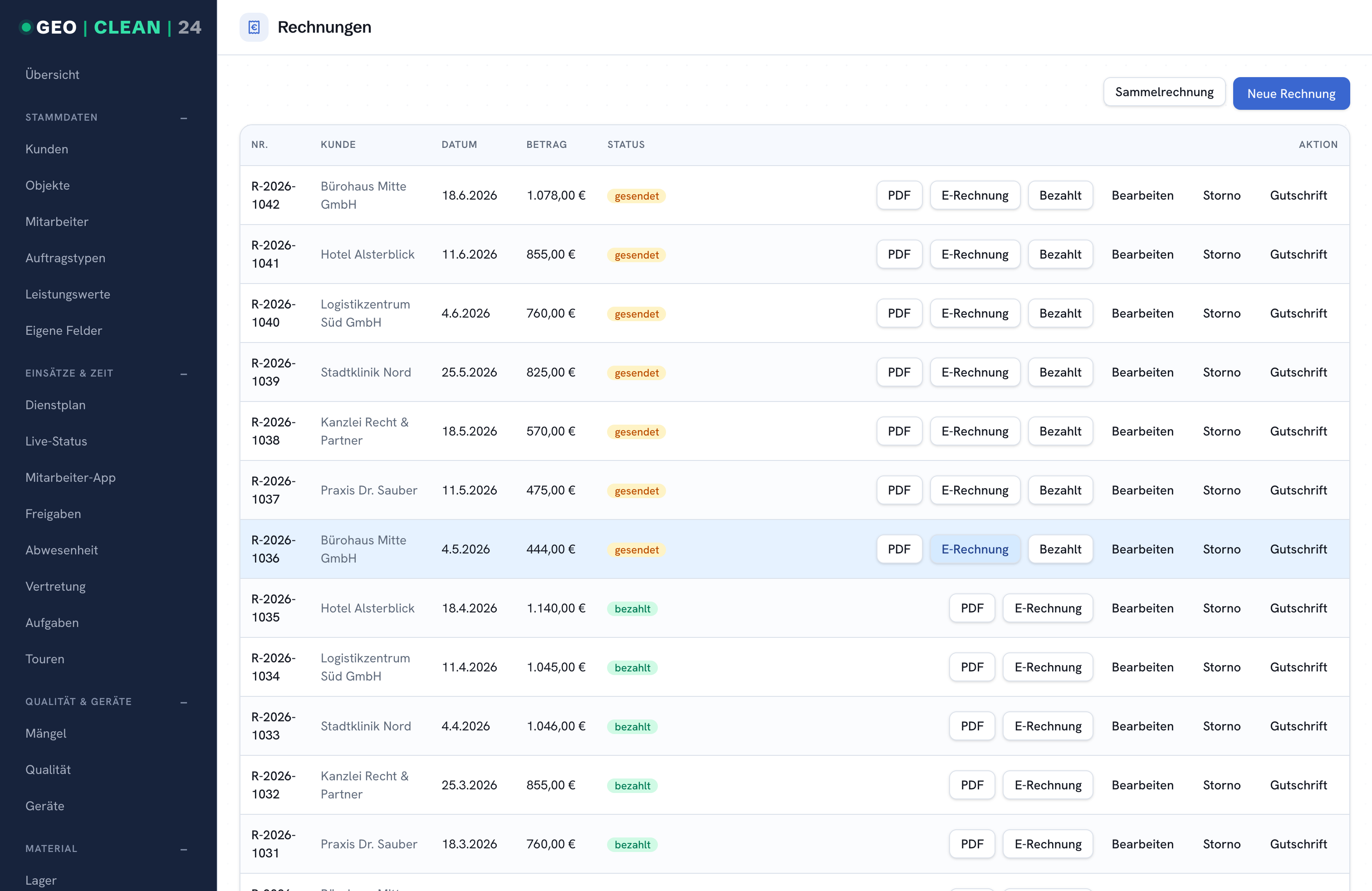Collapse the Material sidebar section
Image resolution: width=1372 pixels, height=891 pixels.
[183, 849]
